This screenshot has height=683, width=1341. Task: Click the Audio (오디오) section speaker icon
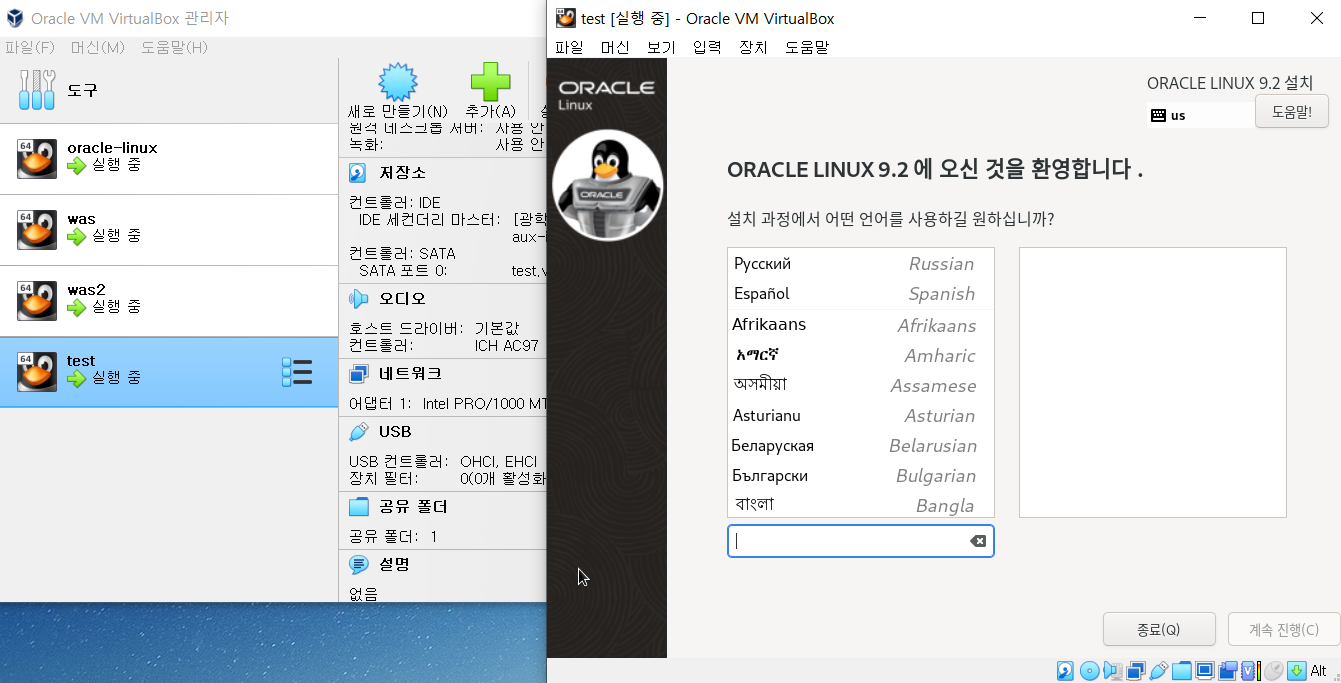click(x=357, y=298)
